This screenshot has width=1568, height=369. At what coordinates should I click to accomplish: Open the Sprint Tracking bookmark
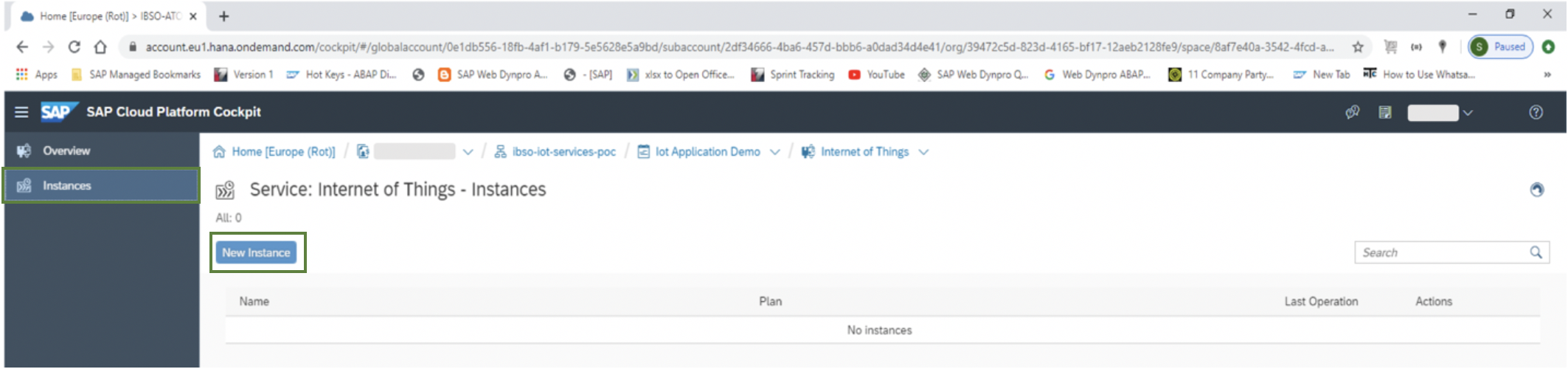coord(793,75)
